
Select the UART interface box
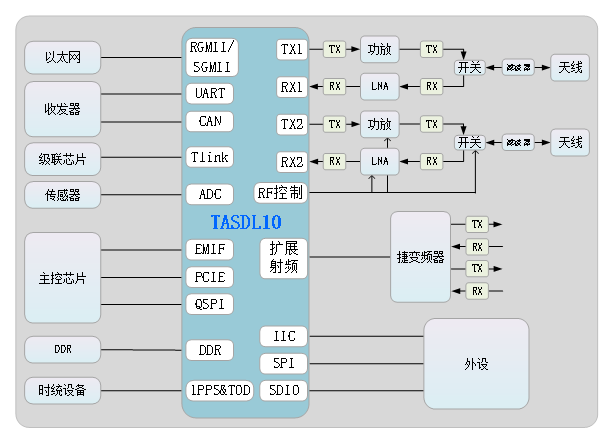(211, 93)
